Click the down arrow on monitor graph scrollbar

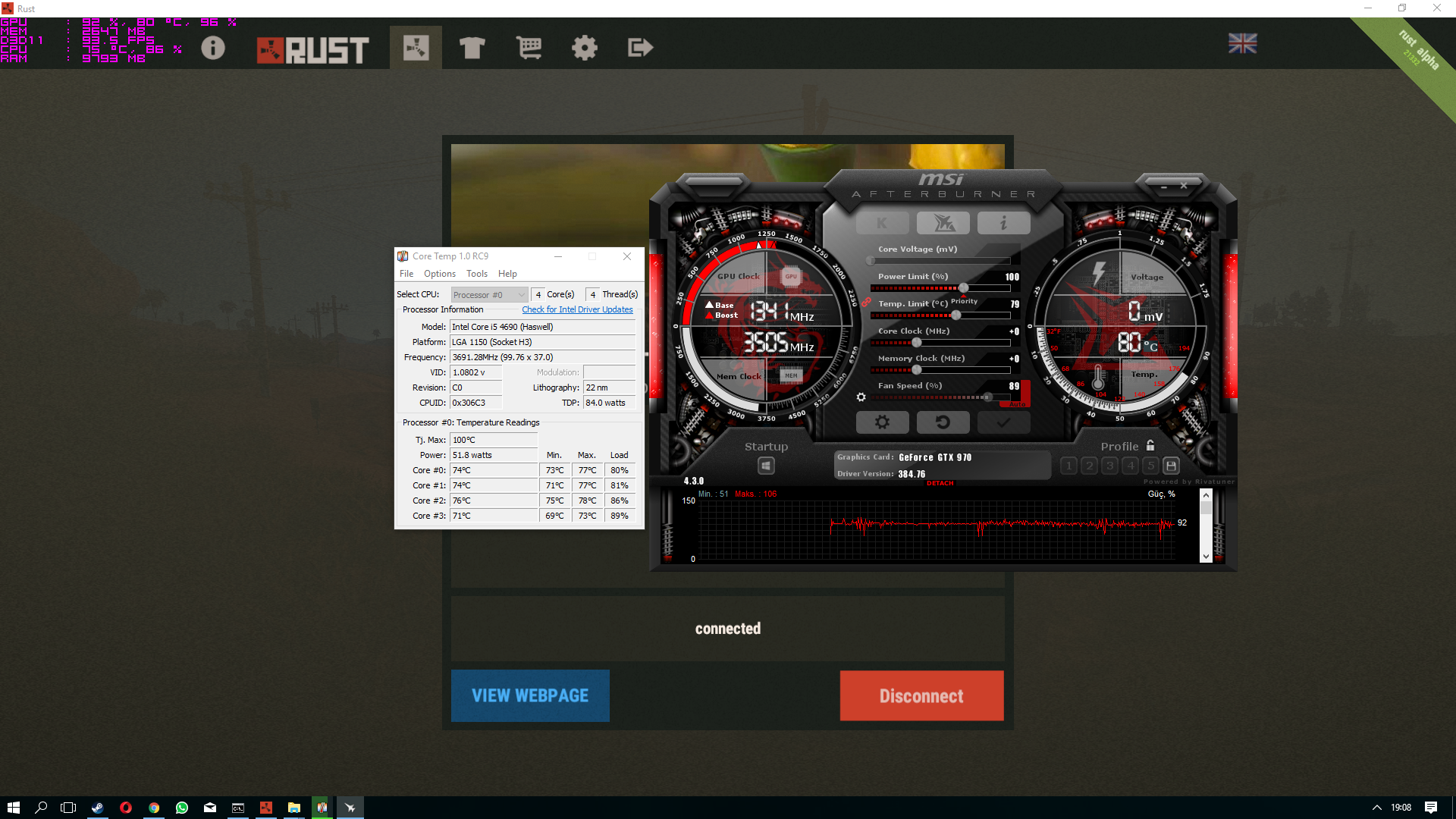point(1206,557)
